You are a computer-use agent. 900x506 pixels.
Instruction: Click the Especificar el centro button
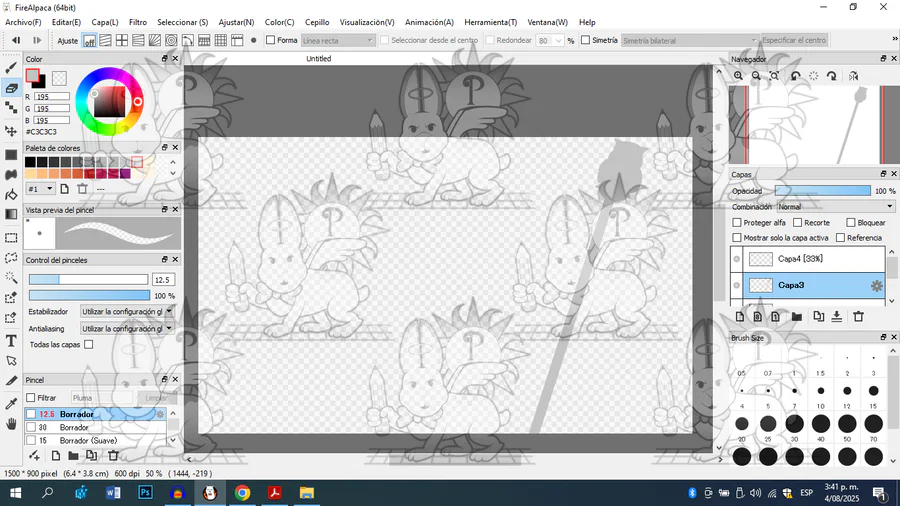794,40
